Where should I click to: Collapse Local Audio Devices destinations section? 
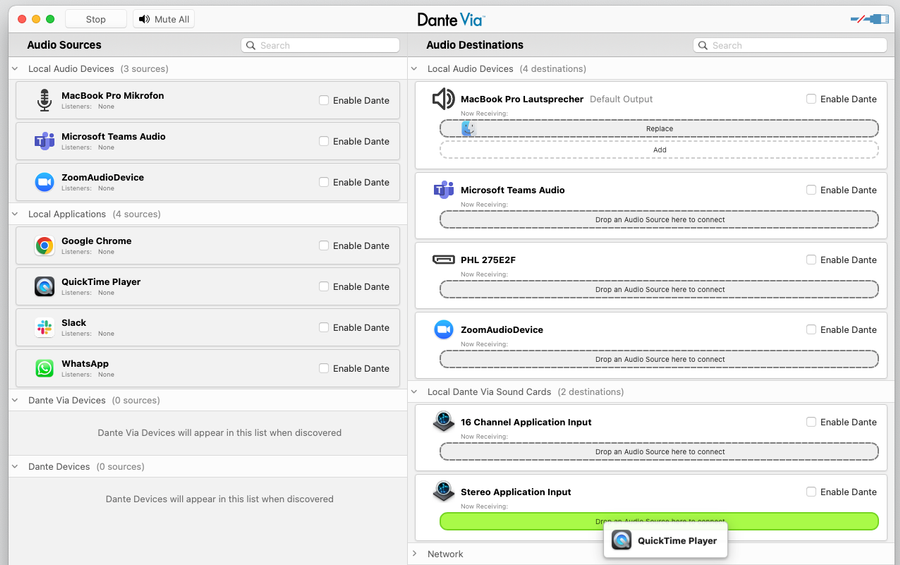coord(414,68)
